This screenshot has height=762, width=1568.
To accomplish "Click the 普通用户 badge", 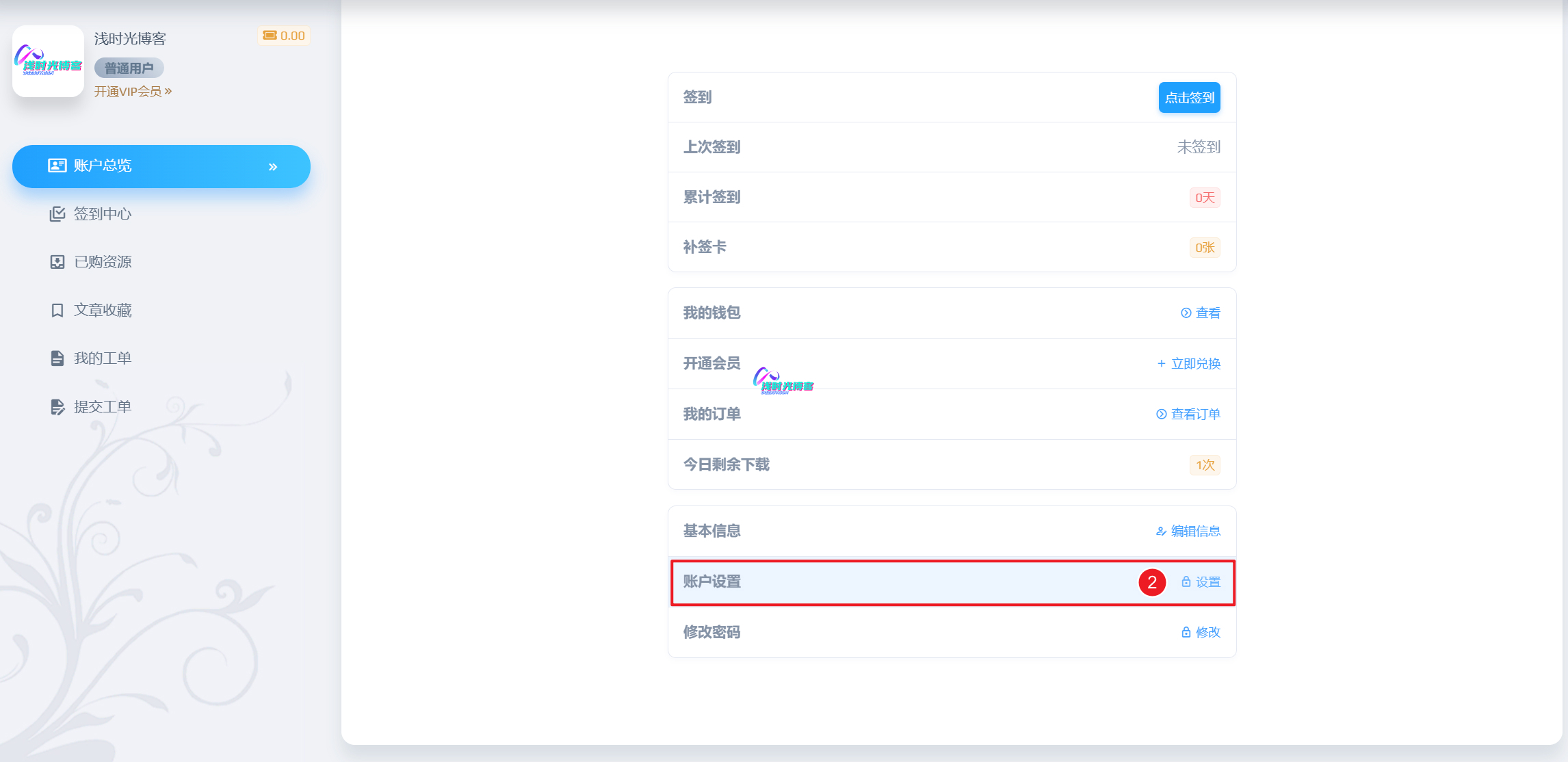I will (129, 68).
